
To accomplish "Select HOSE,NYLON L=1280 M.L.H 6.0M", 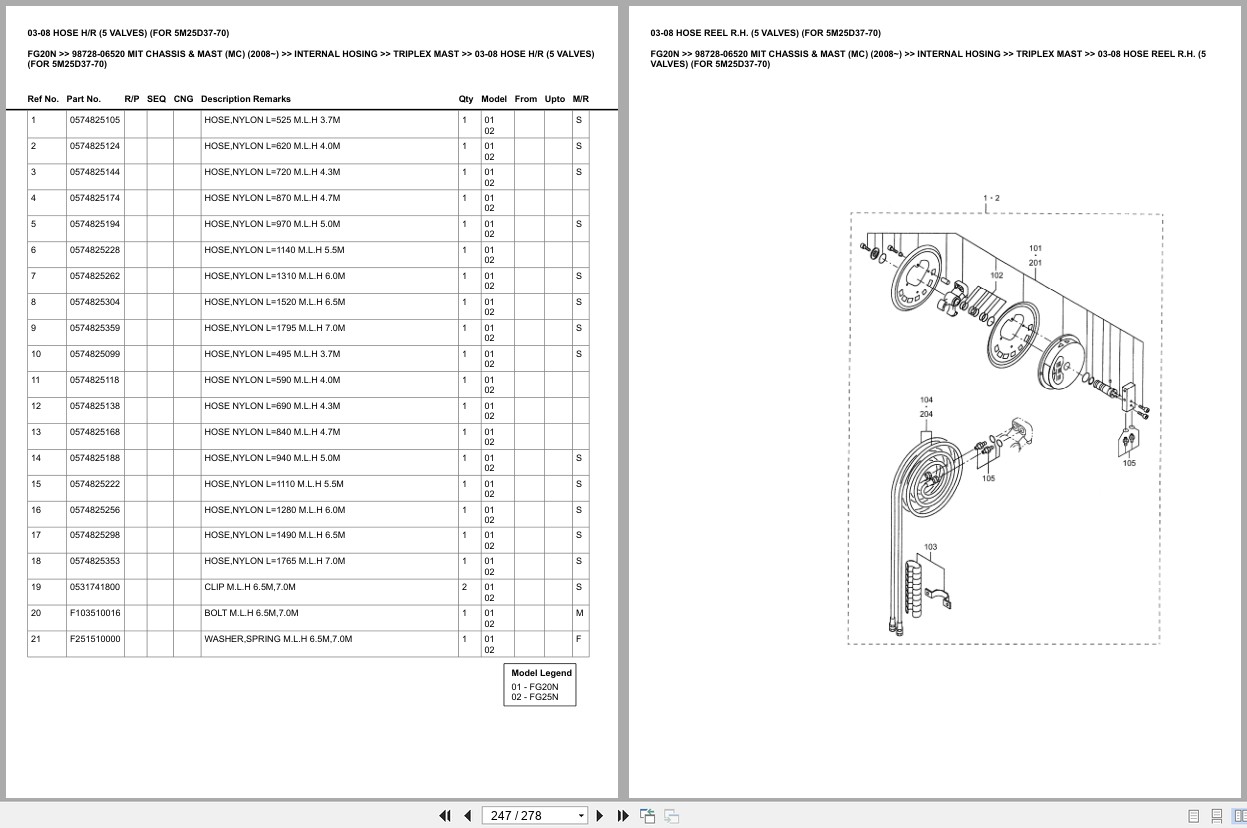I will 274,510.
